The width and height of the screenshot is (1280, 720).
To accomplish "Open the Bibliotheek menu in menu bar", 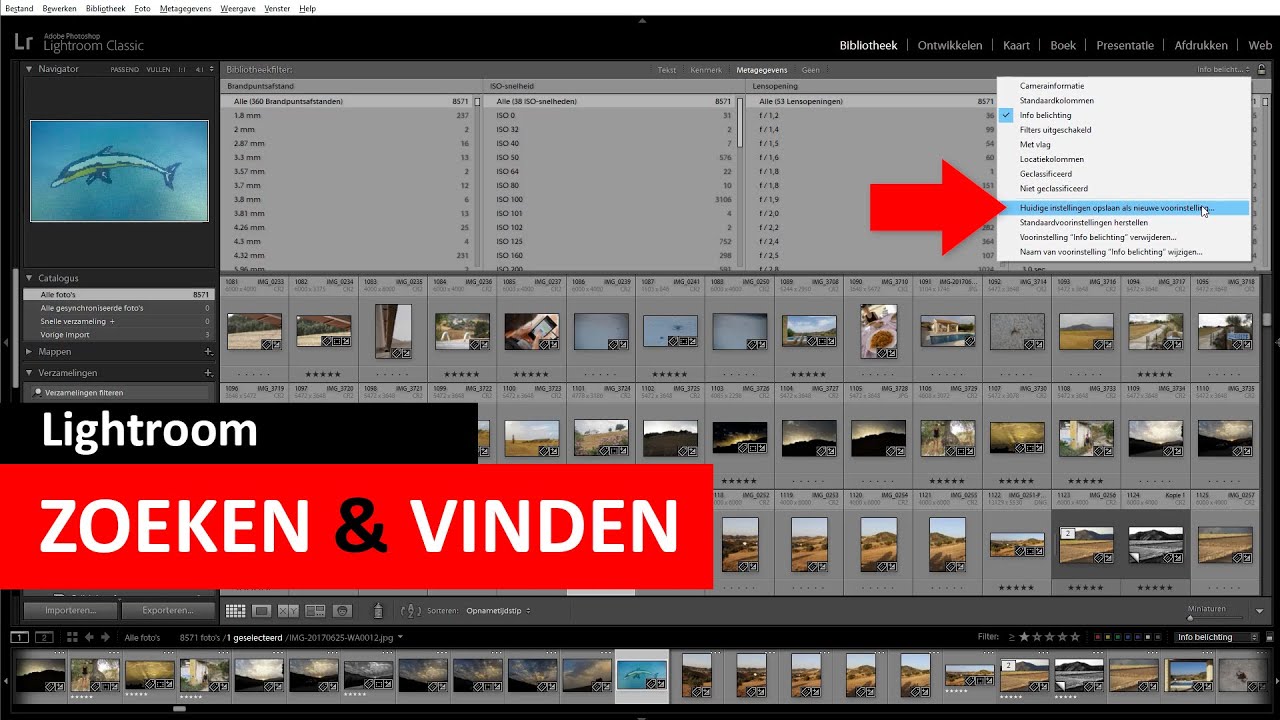I will [x=106, y=8].
